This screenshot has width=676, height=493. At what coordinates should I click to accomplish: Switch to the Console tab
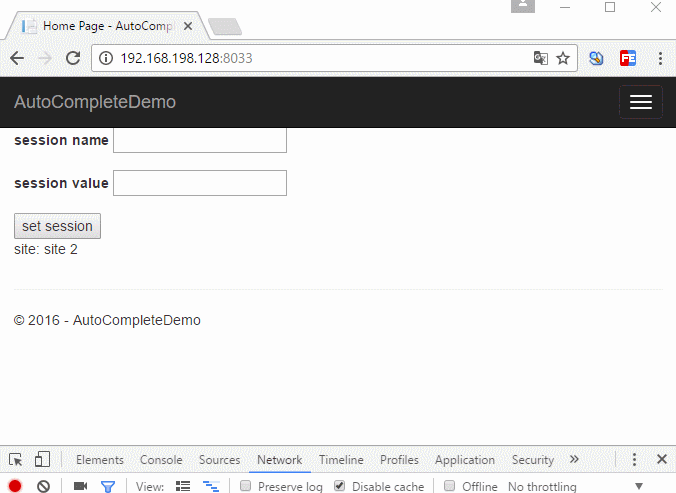click(x=161, y=460)
